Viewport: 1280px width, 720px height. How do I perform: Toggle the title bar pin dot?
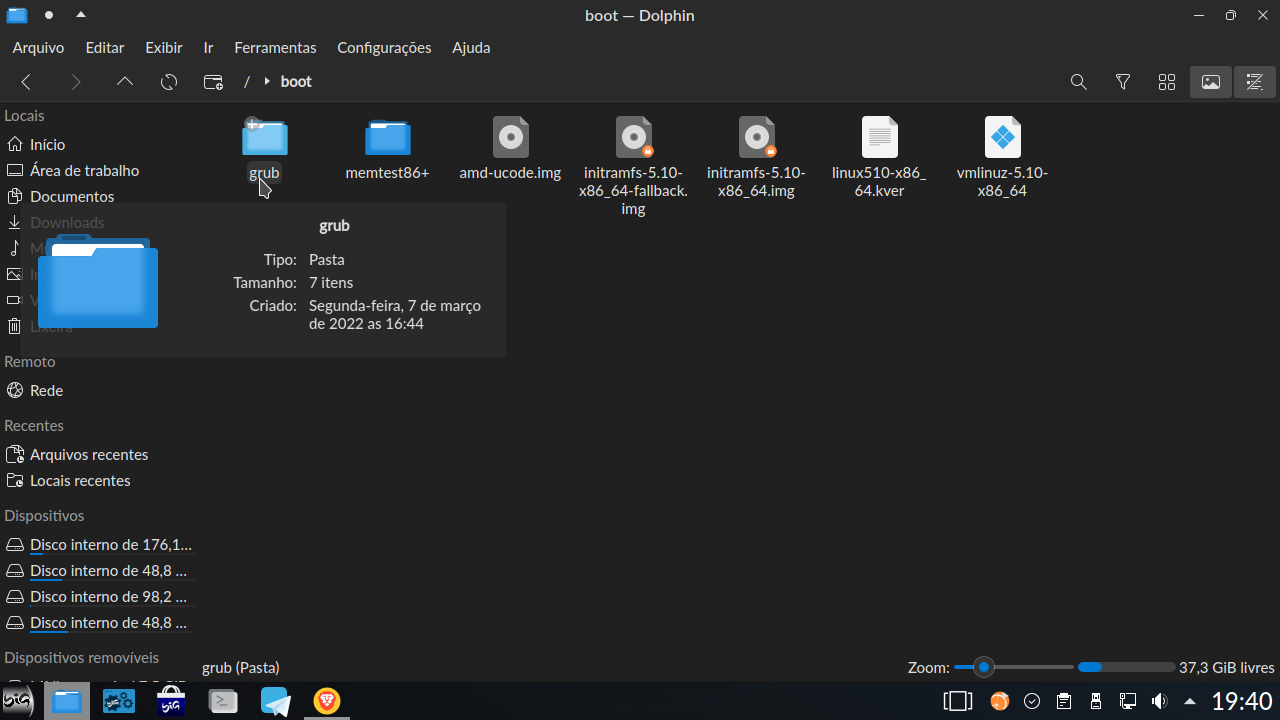click(x=49, y=15)
